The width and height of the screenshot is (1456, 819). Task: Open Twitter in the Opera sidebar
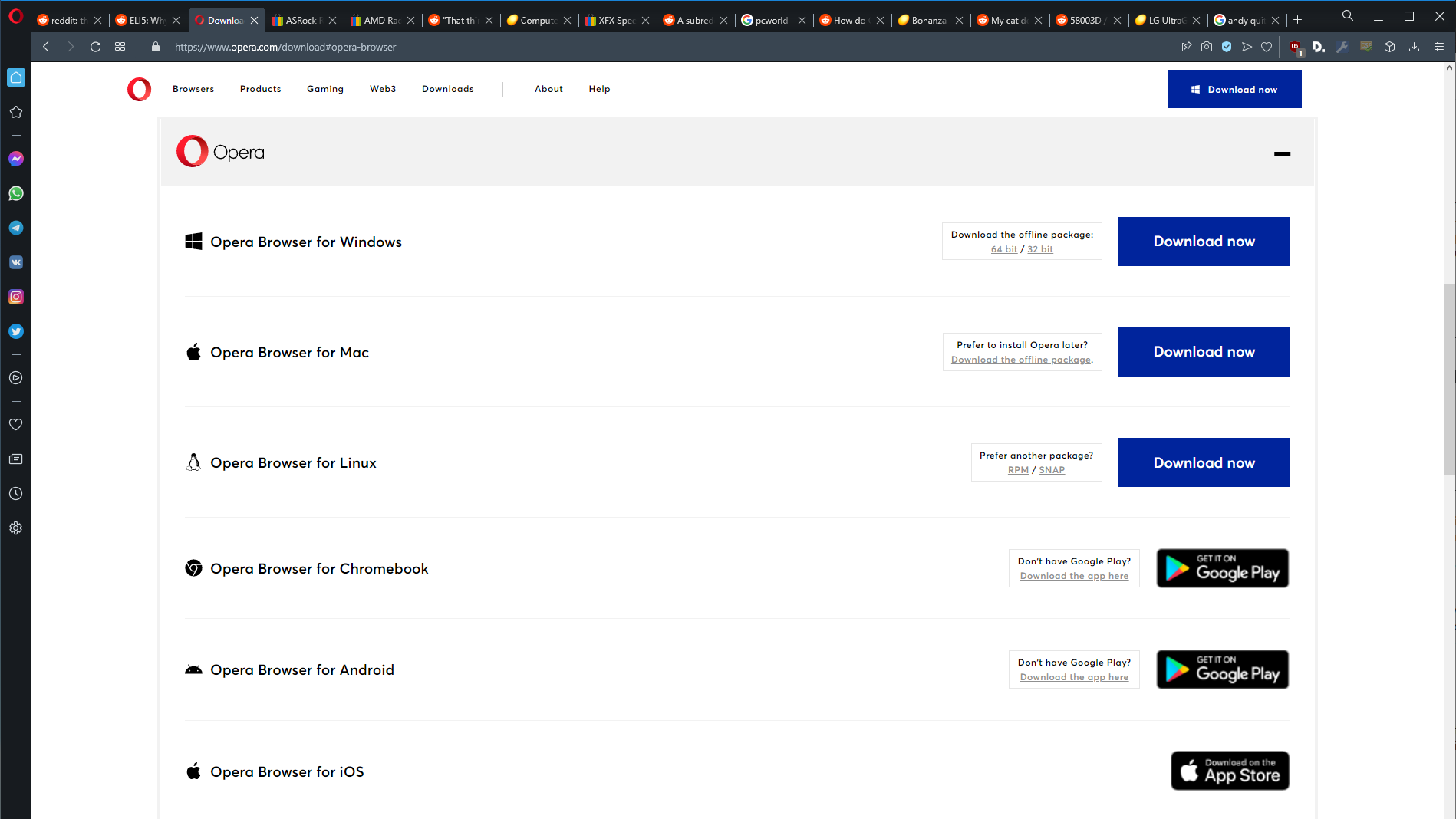[x=16, y=331]
